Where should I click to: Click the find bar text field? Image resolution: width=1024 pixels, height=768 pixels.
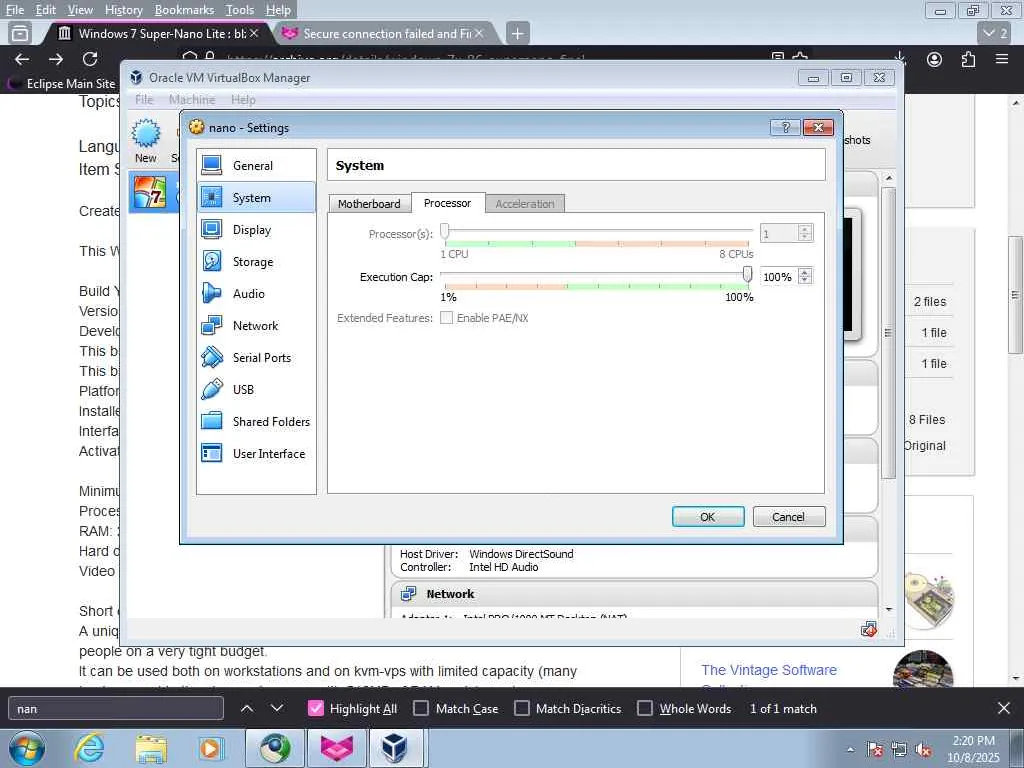pyautogui.click(x=116, y=709)
